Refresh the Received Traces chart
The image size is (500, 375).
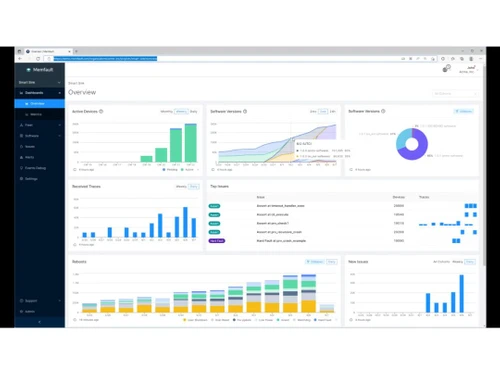[75, 245]
